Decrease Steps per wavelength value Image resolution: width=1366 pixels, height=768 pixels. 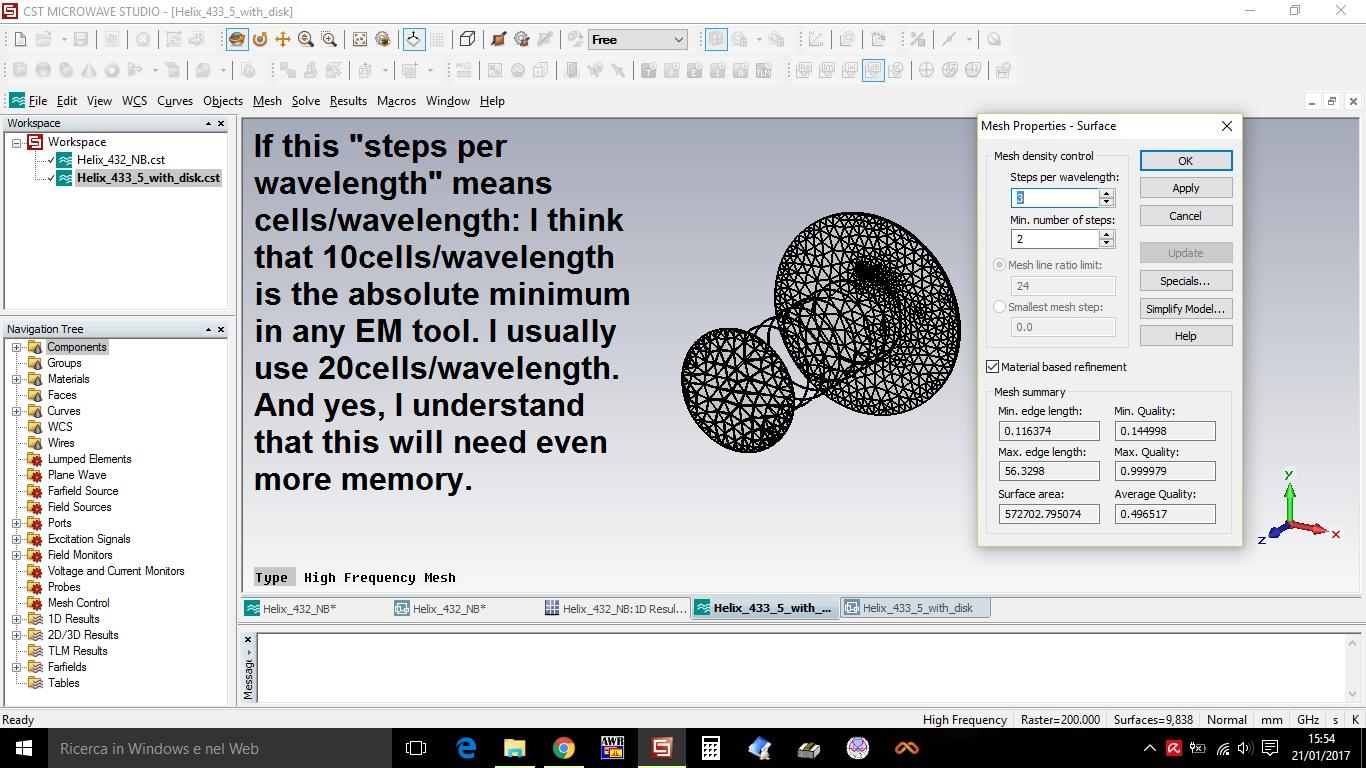[1107, 202]
